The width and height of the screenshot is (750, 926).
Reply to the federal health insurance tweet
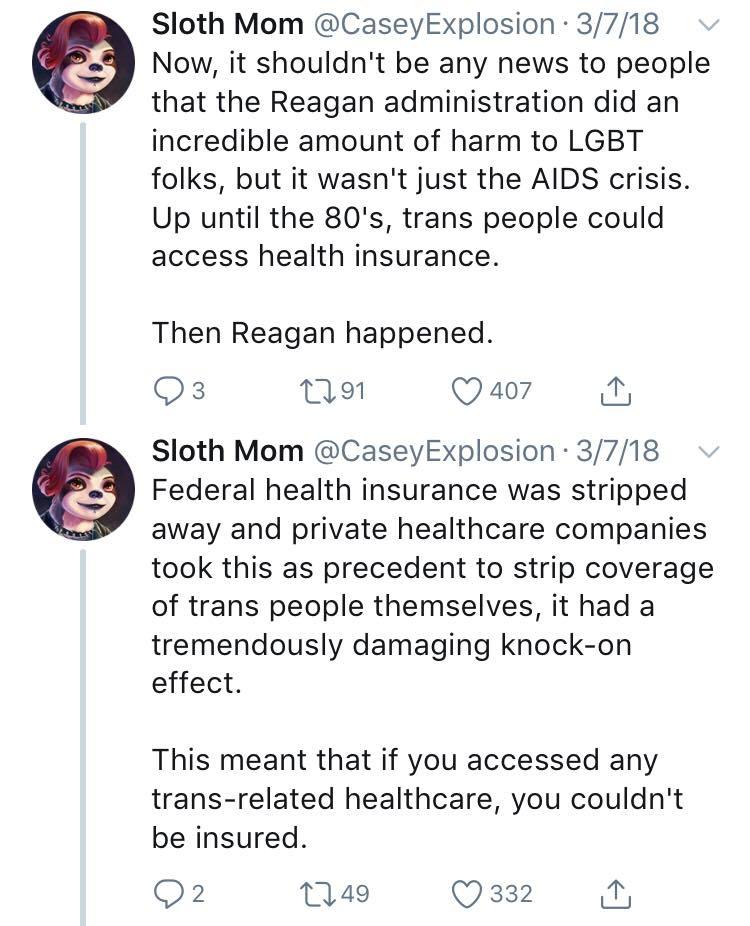167,893
